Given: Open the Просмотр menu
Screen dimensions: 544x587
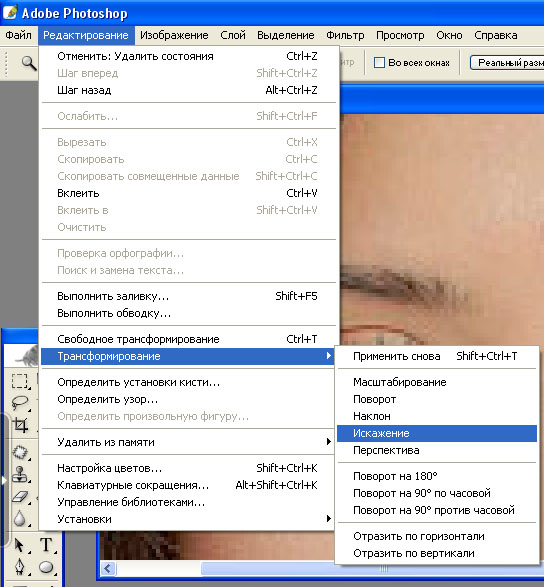Looking at the screenshot, I should [x=400, y=35].
